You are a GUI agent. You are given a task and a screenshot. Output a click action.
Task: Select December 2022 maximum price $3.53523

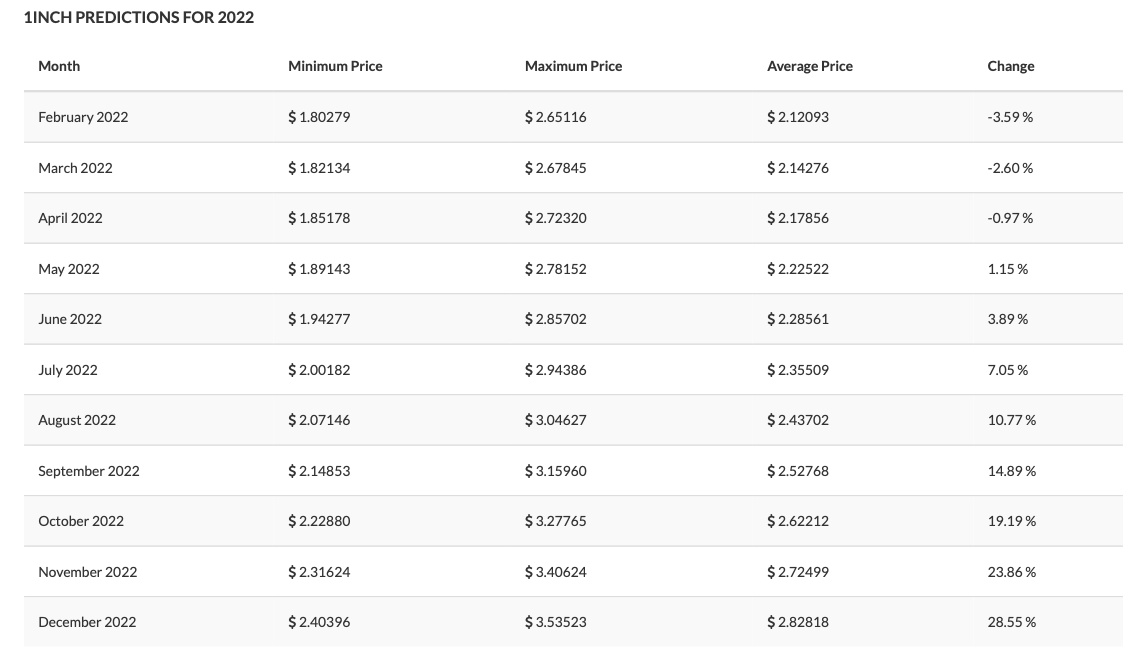point(555,622)
